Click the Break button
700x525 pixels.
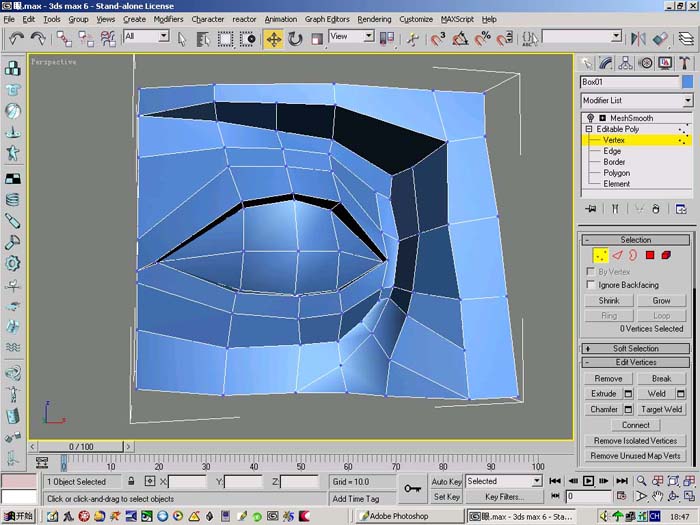(x=661, y=379)
